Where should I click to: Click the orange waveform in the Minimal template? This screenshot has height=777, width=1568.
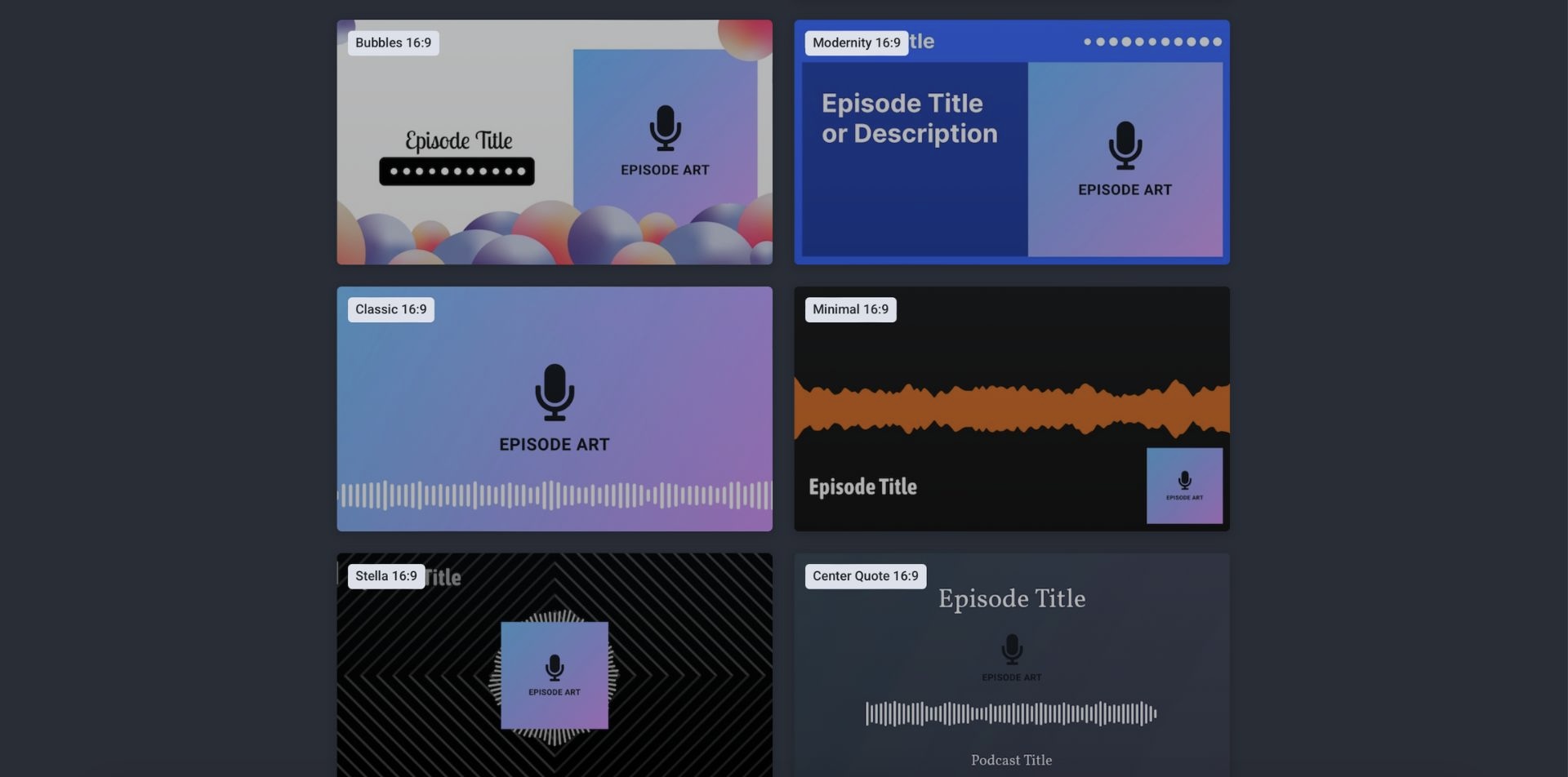[1012, 408]
